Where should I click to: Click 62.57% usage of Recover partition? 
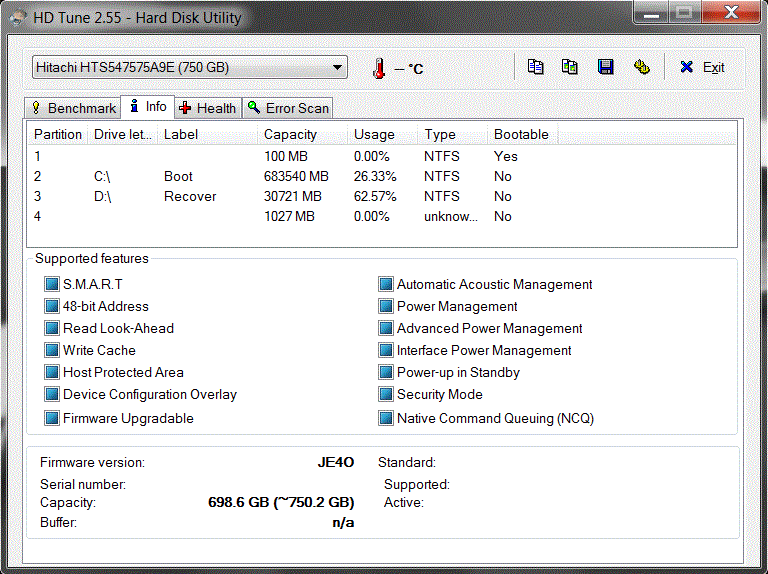(x=375, y=196)
